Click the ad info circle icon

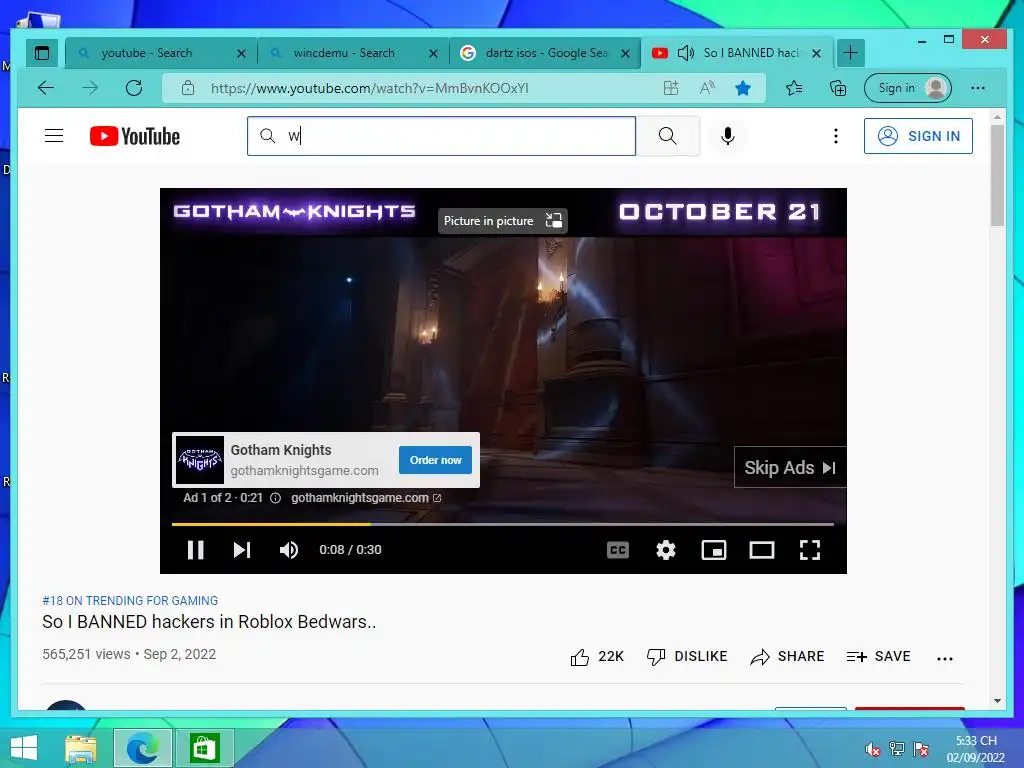[276, 498]
